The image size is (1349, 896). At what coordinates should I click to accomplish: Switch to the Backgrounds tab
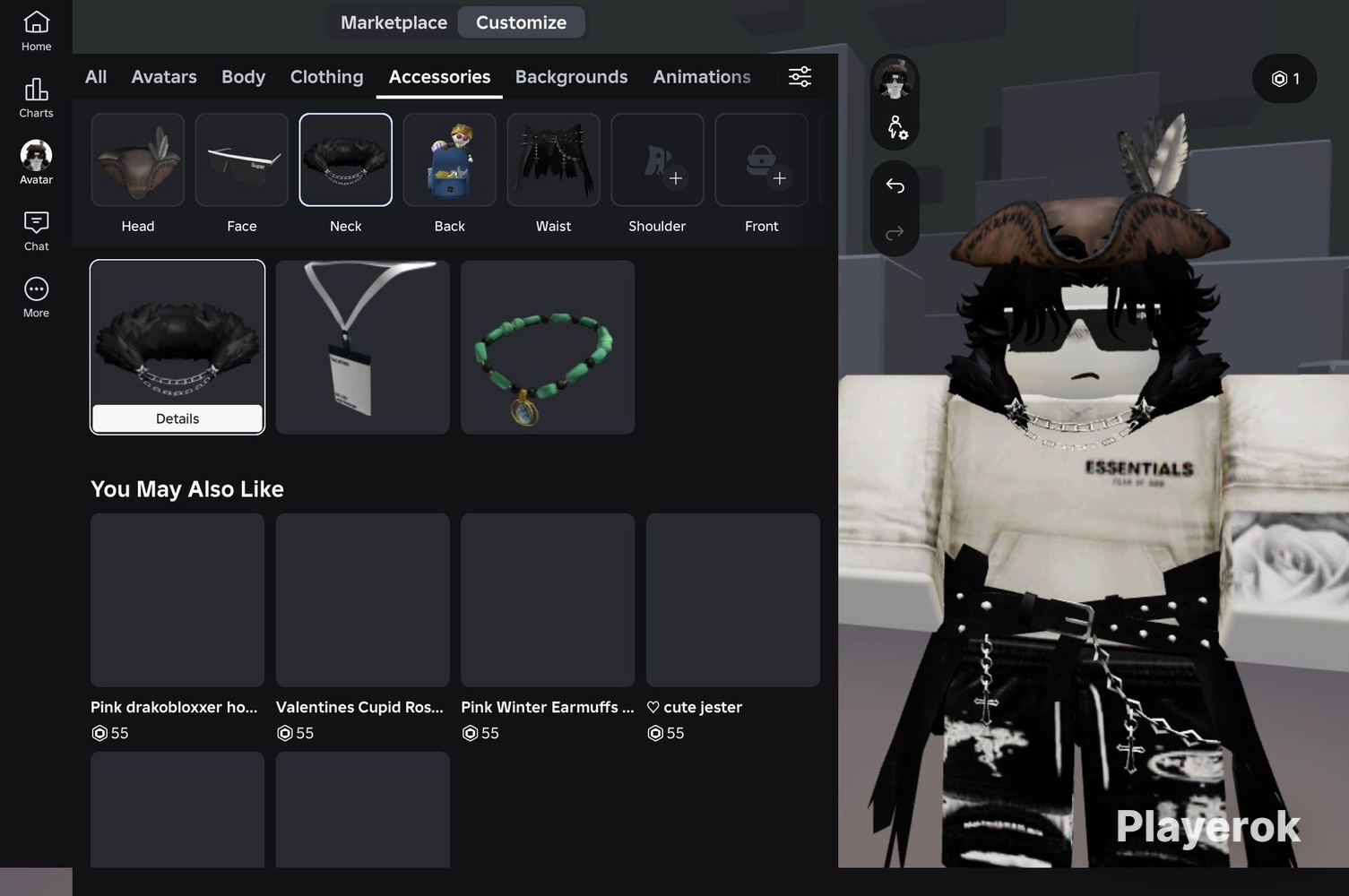pos(571,77)
